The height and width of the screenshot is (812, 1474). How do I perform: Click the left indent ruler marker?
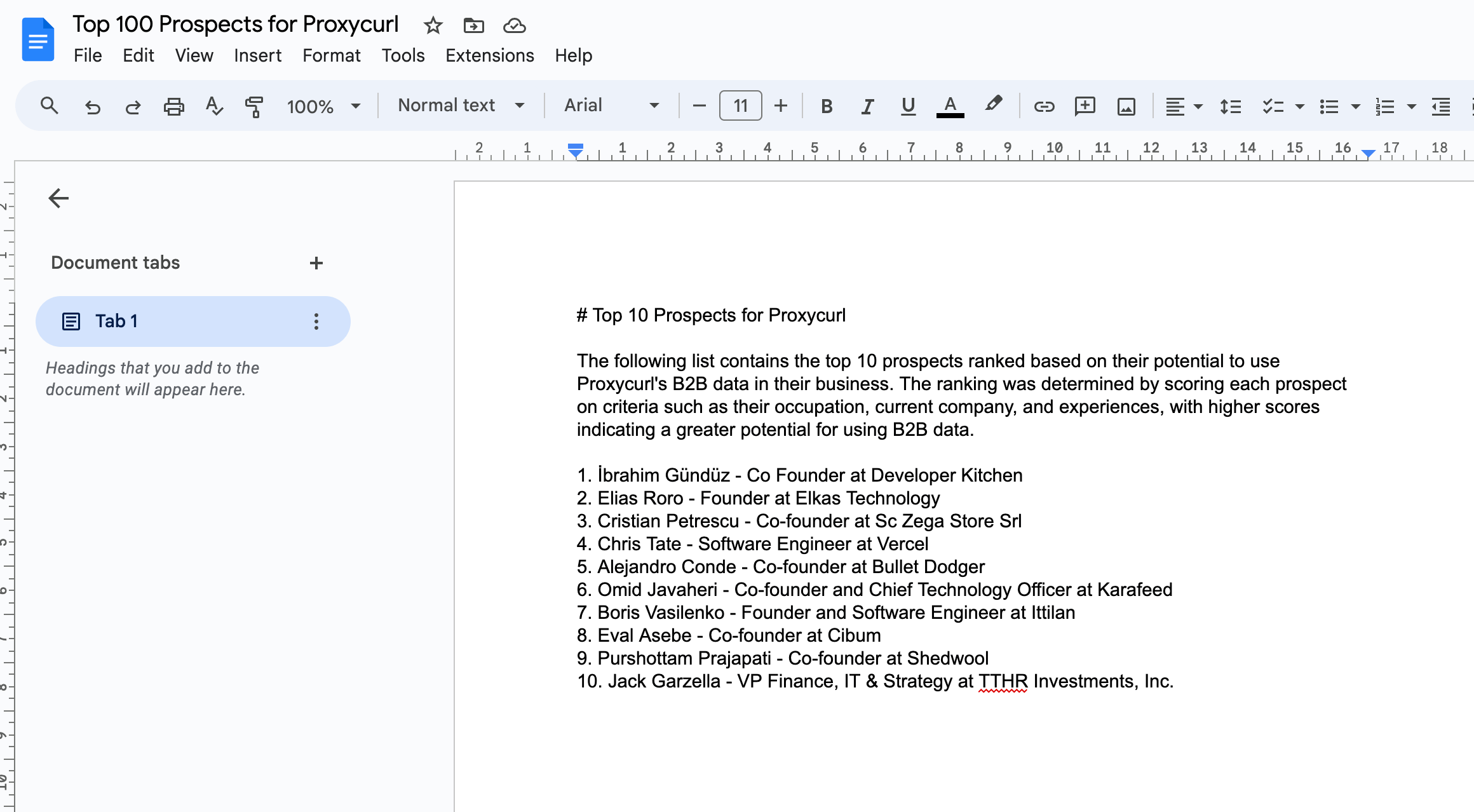576,152
